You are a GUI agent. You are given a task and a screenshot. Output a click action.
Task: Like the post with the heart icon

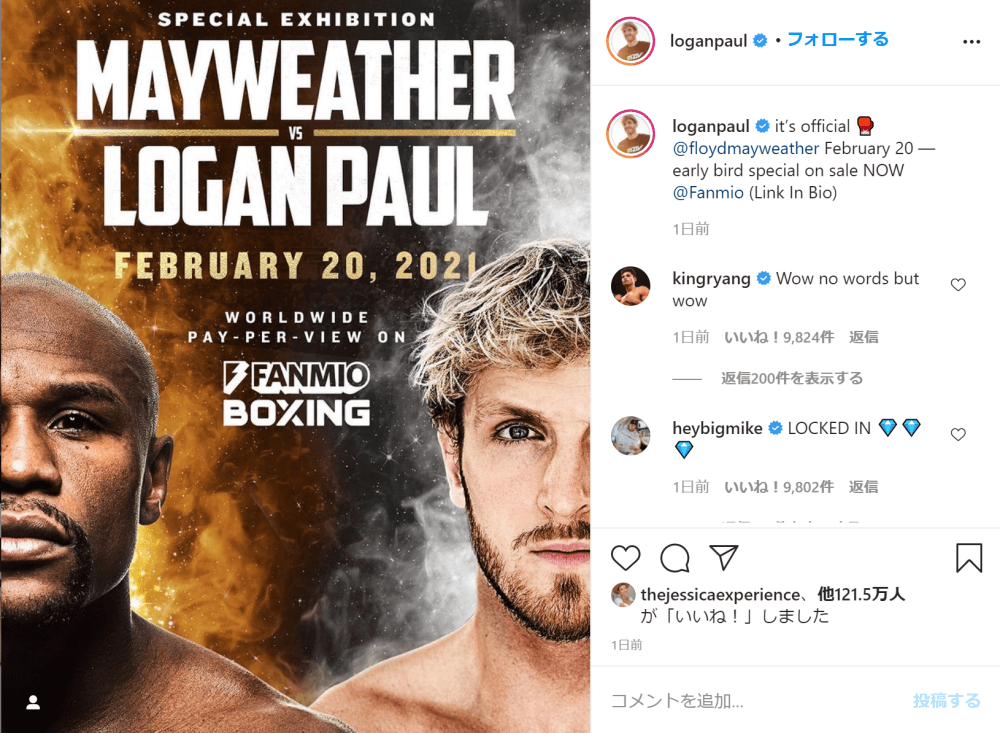click(x=625, y=558)
